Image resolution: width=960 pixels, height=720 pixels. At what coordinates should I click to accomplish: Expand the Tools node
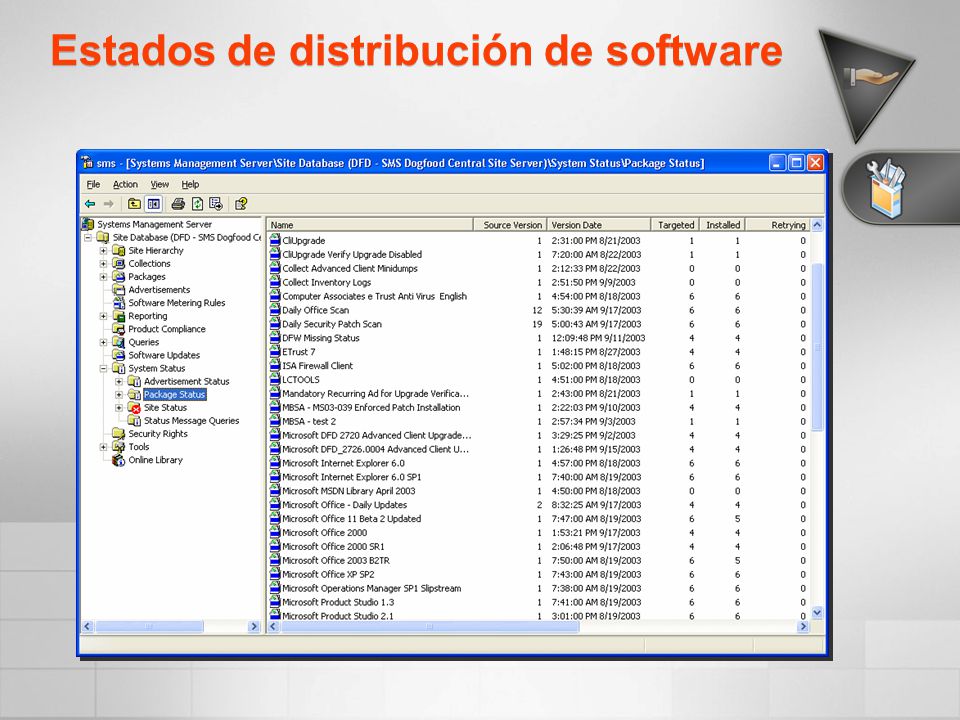[x=103, y=447]
